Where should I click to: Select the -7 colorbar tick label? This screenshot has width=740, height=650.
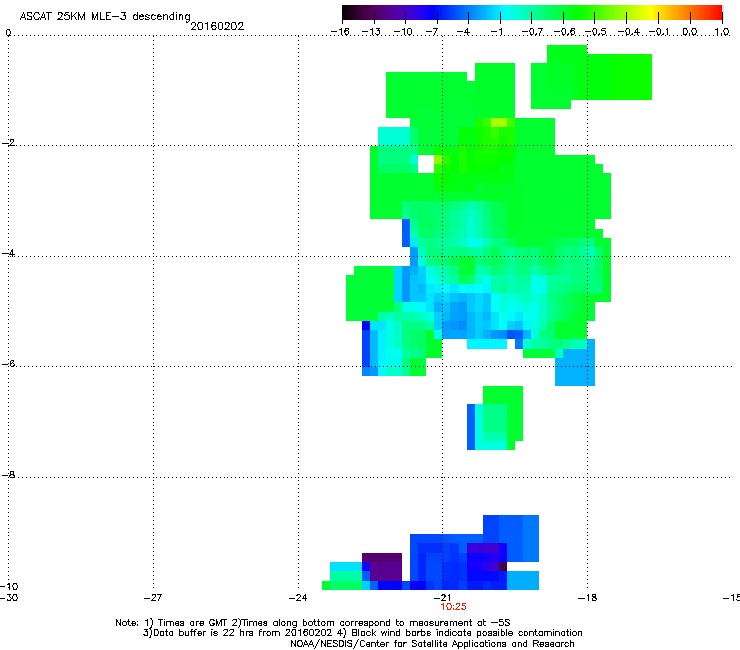[x=431, y=32]
